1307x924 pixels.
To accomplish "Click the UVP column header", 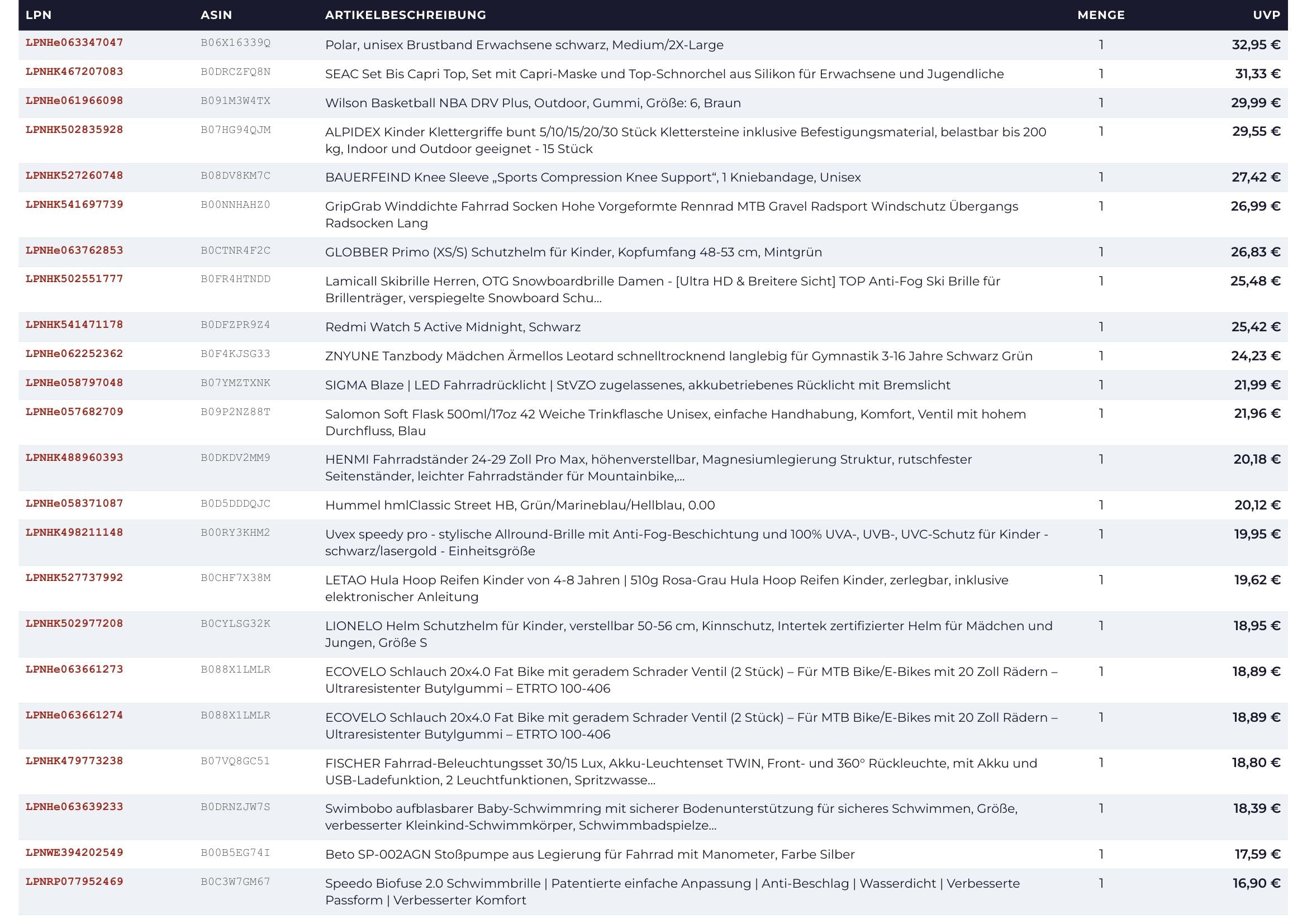I will (x=1267, y=15).
